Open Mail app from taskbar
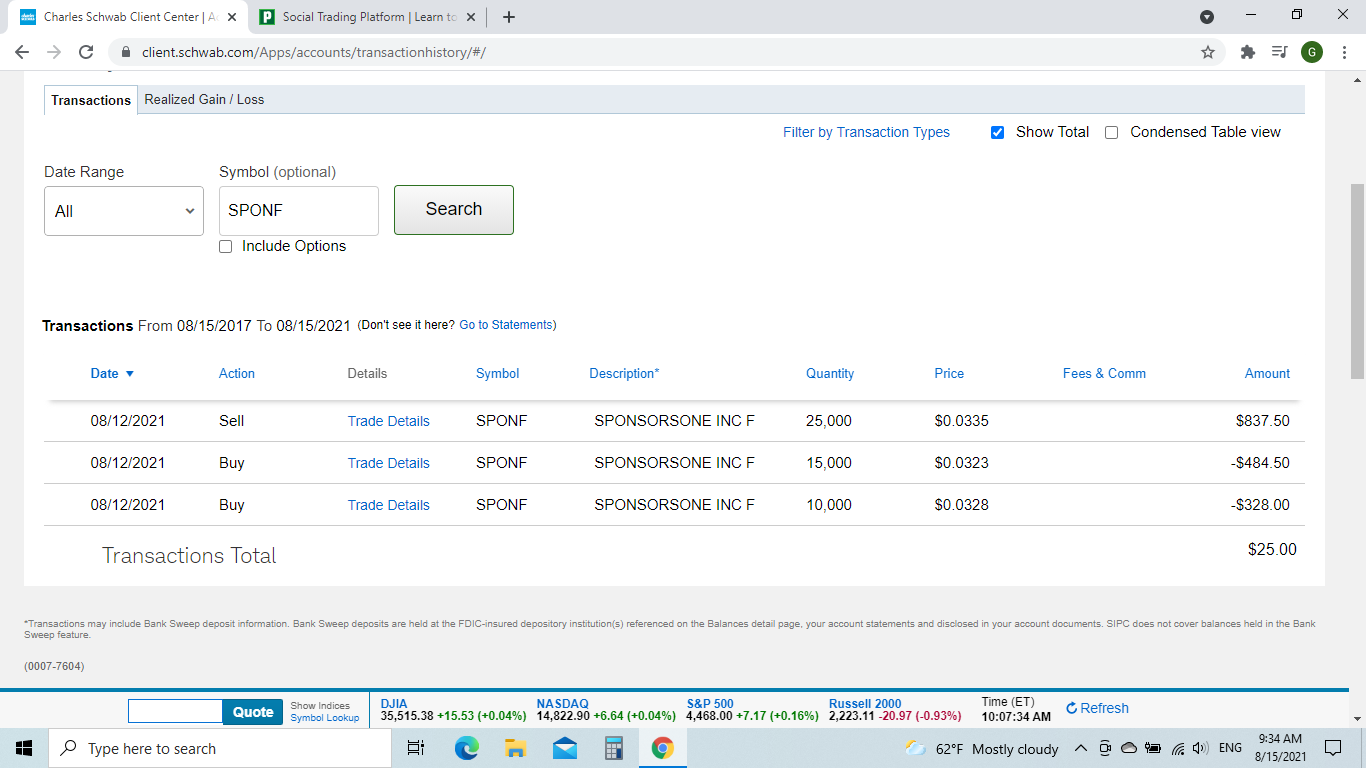This screenshot has width=1366, height=768. (565, 748)
